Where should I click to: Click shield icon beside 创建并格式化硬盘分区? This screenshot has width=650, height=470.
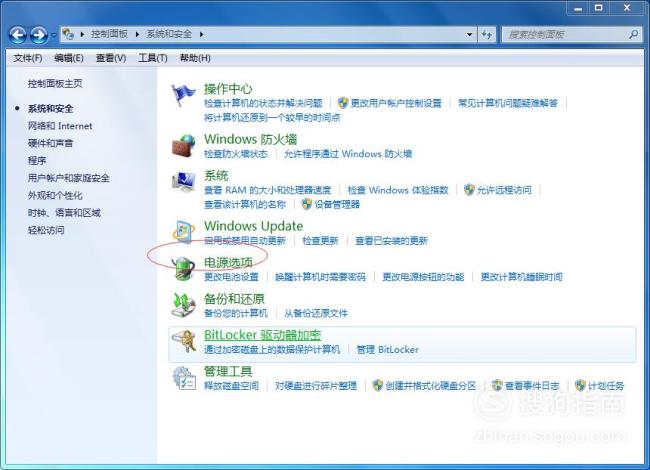tap(377, 385)
